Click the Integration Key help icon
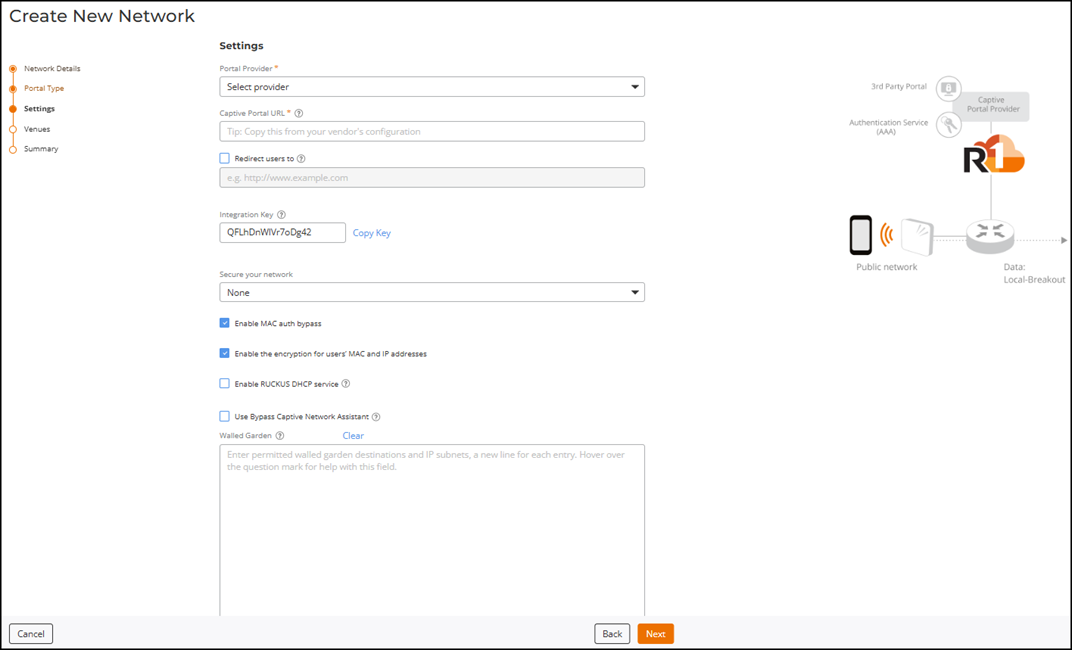 281,215
